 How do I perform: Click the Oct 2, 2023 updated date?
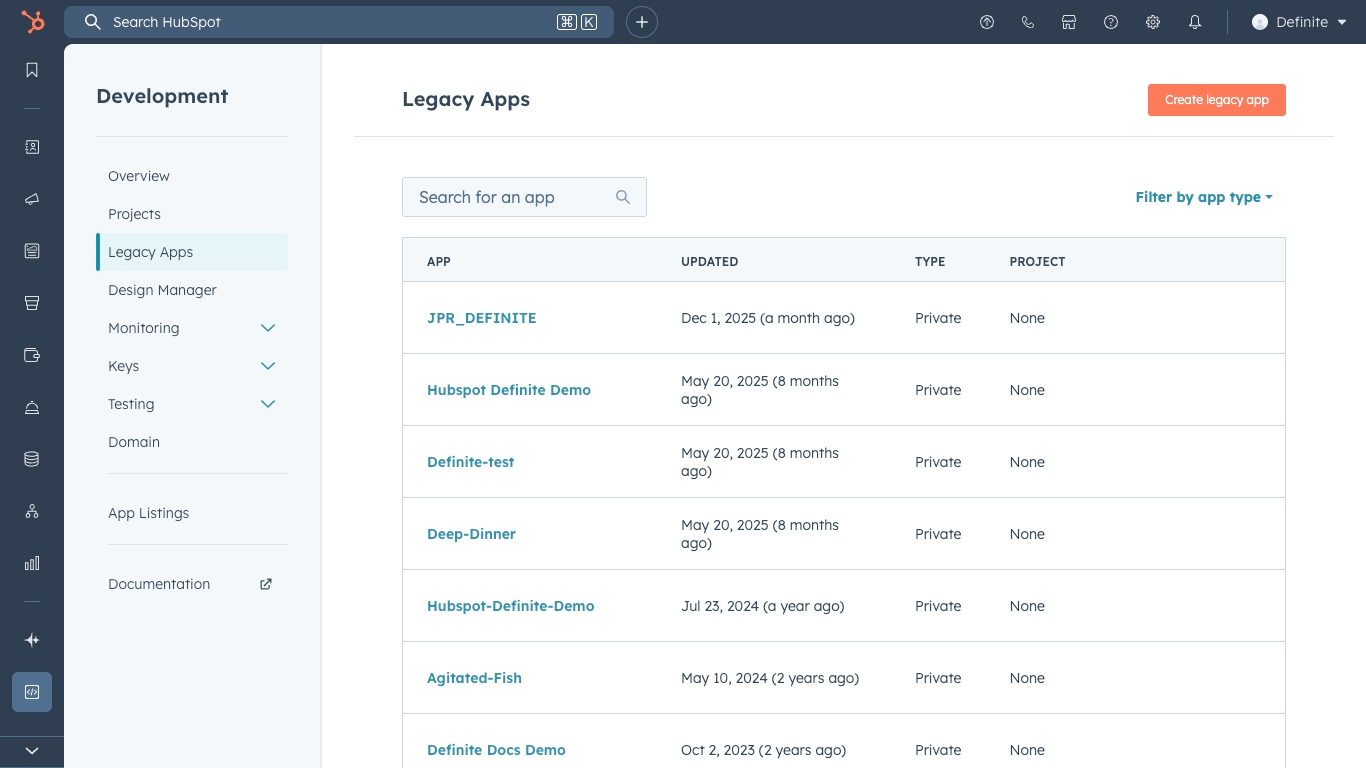pos(763,750)
